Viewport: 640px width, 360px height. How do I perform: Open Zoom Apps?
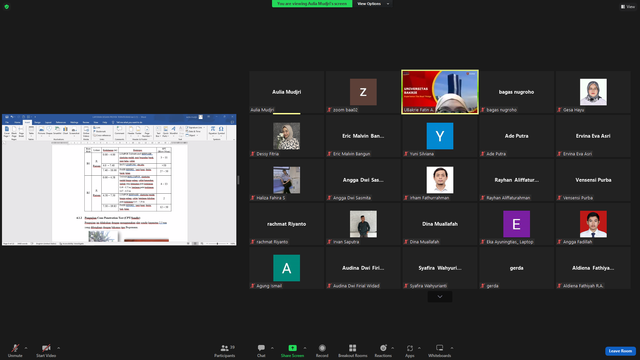click(x=410, y=350)
